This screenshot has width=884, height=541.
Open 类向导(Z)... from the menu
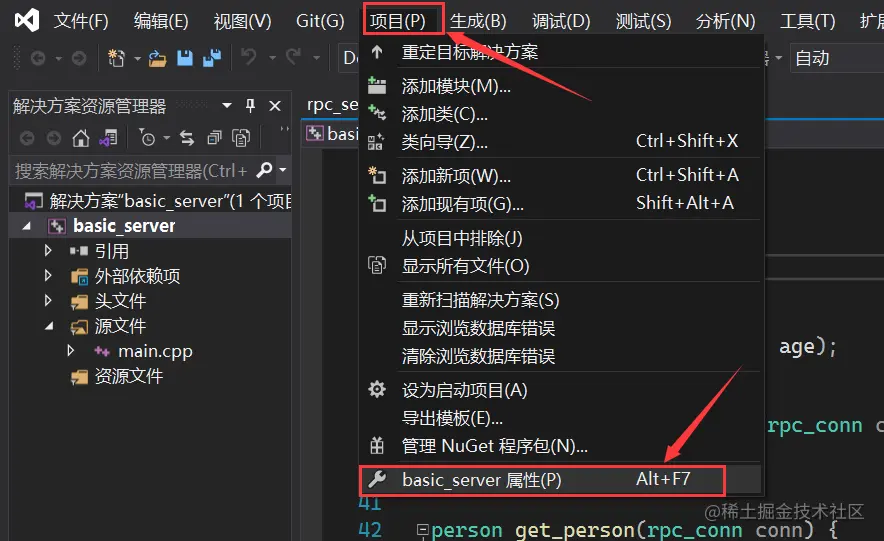pos(560,141)
